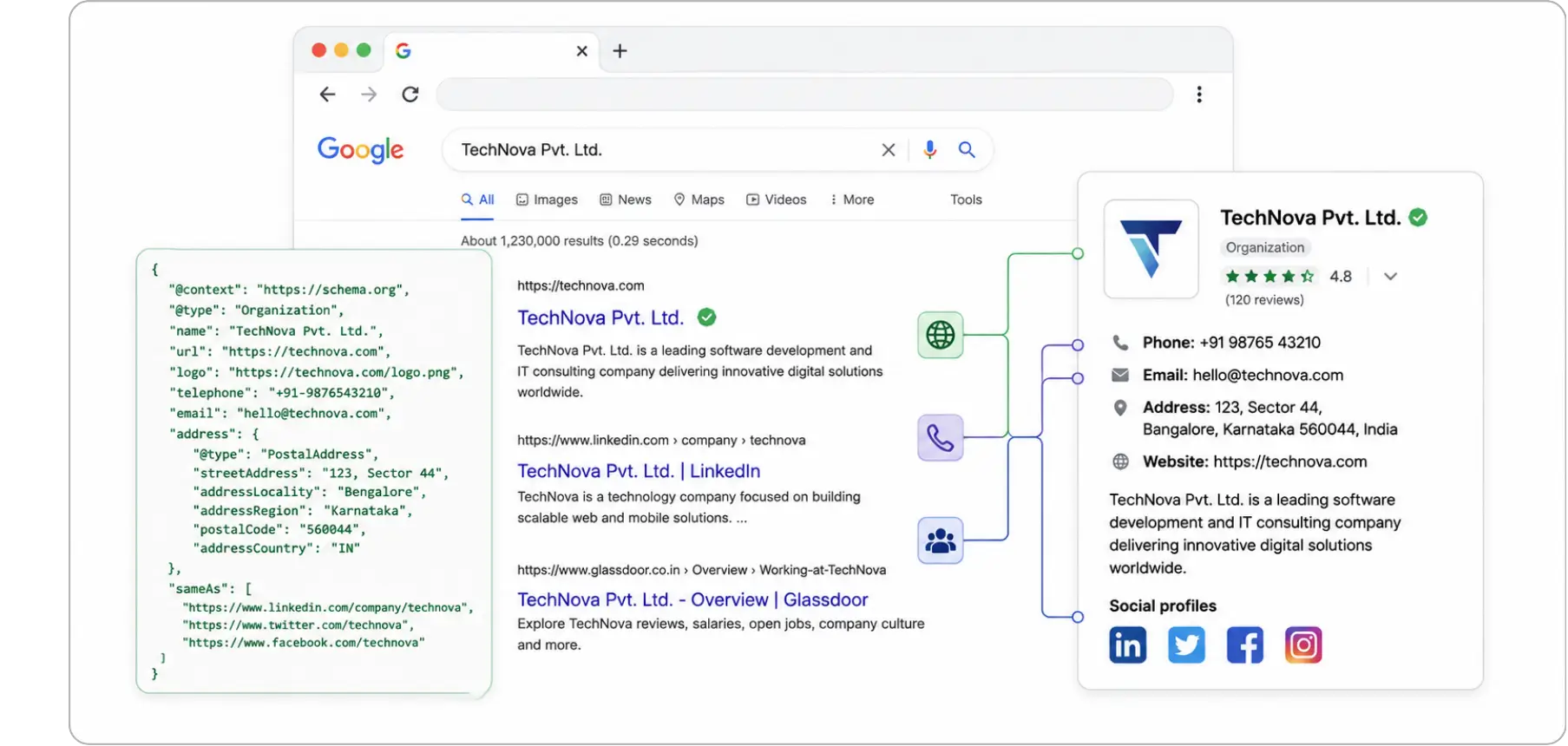This screenshot has height=746, width=1568.
Task: Click email hello@technova.com in panel
Action: 1268,376
